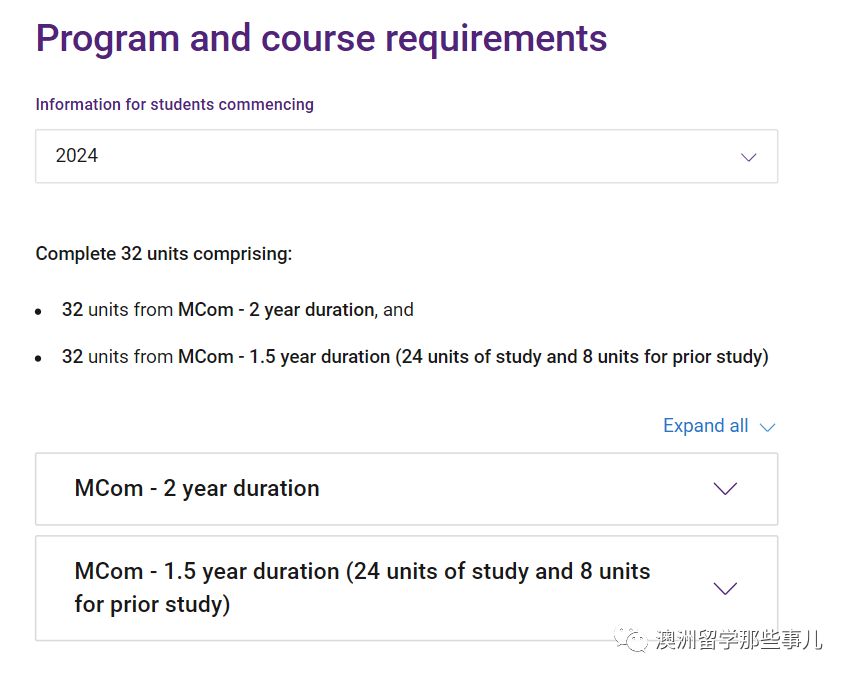850x677 pixels.
Task: Click the chevron on MCom - 1.5 year duration panel
Action: pos(725,588)
